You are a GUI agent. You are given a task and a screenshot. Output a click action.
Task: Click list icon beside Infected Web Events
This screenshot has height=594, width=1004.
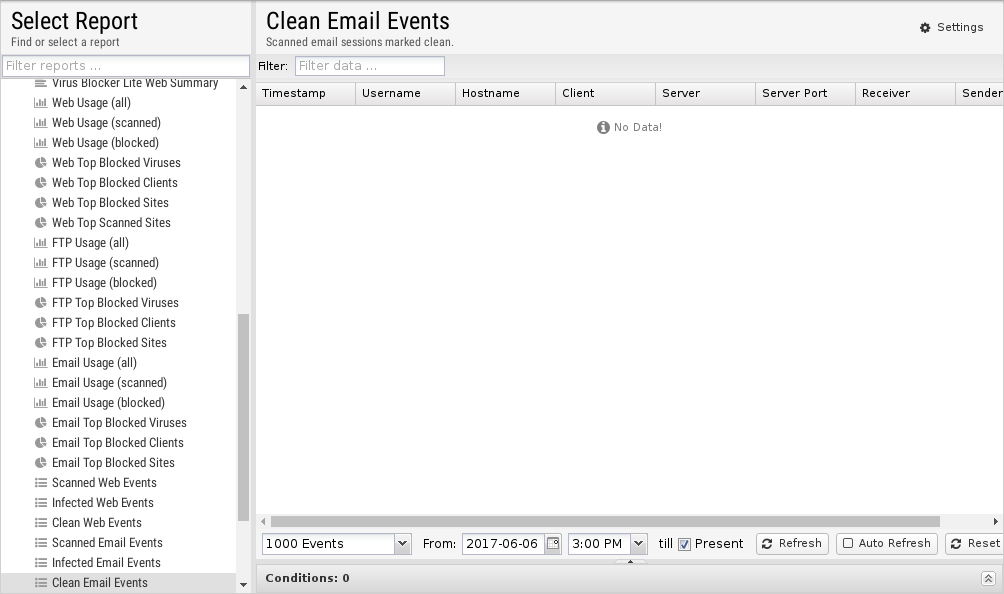[x=40, y=502]
